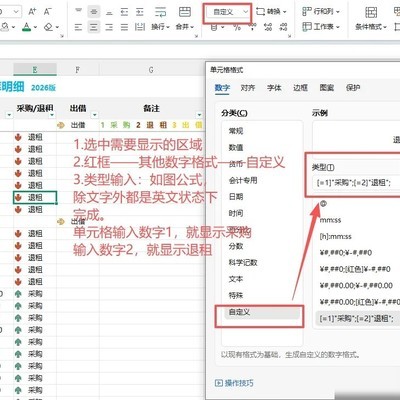Increase font size with A+ icon
400x400 pixels.
tap(32, 12)
